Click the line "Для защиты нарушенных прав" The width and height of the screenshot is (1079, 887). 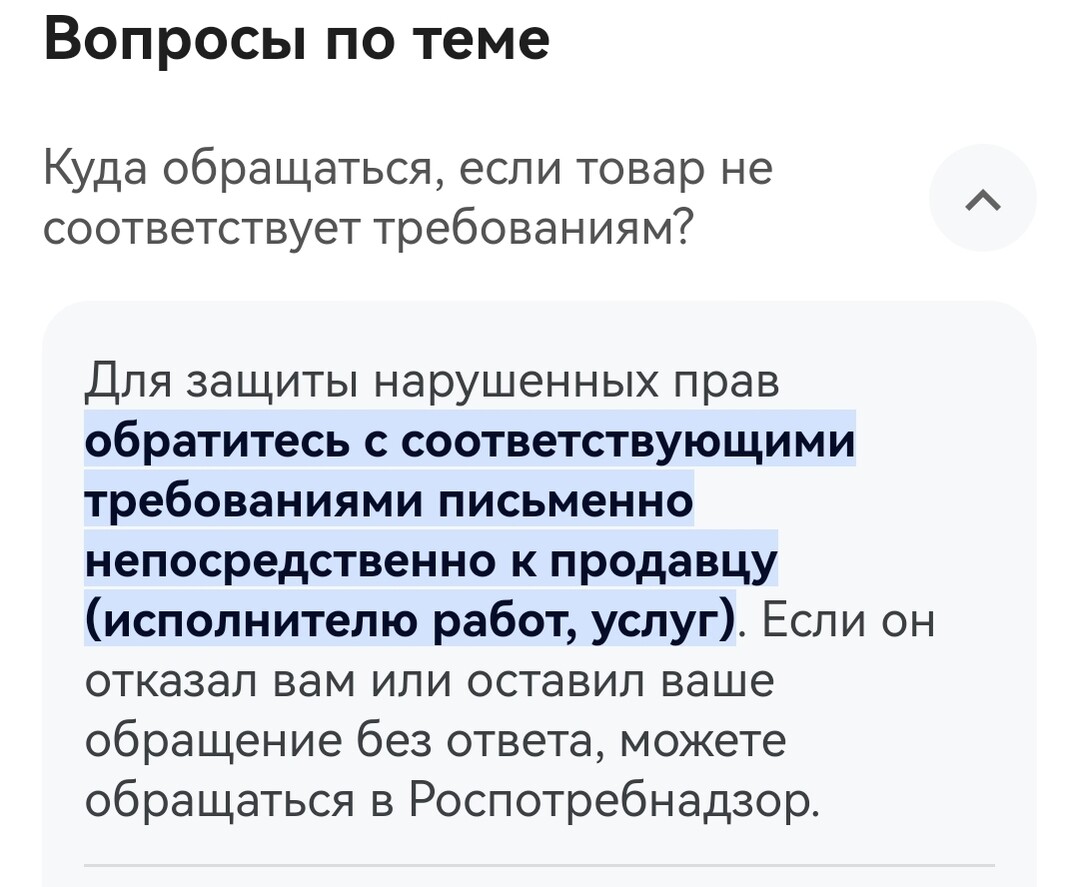click(432, 382)
